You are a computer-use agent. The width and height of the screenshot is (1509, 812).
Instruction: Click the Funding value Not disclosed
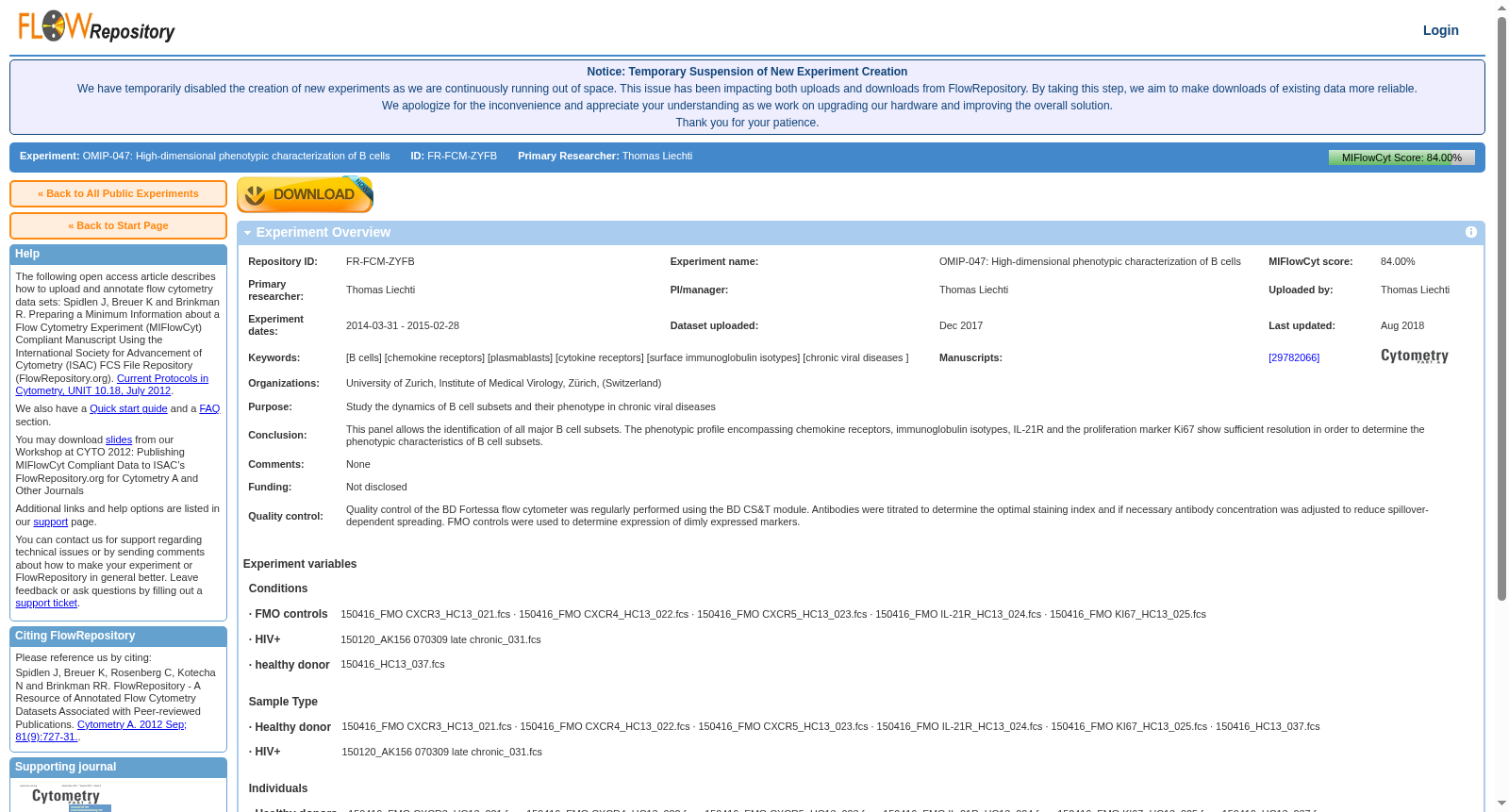(376, 487)
